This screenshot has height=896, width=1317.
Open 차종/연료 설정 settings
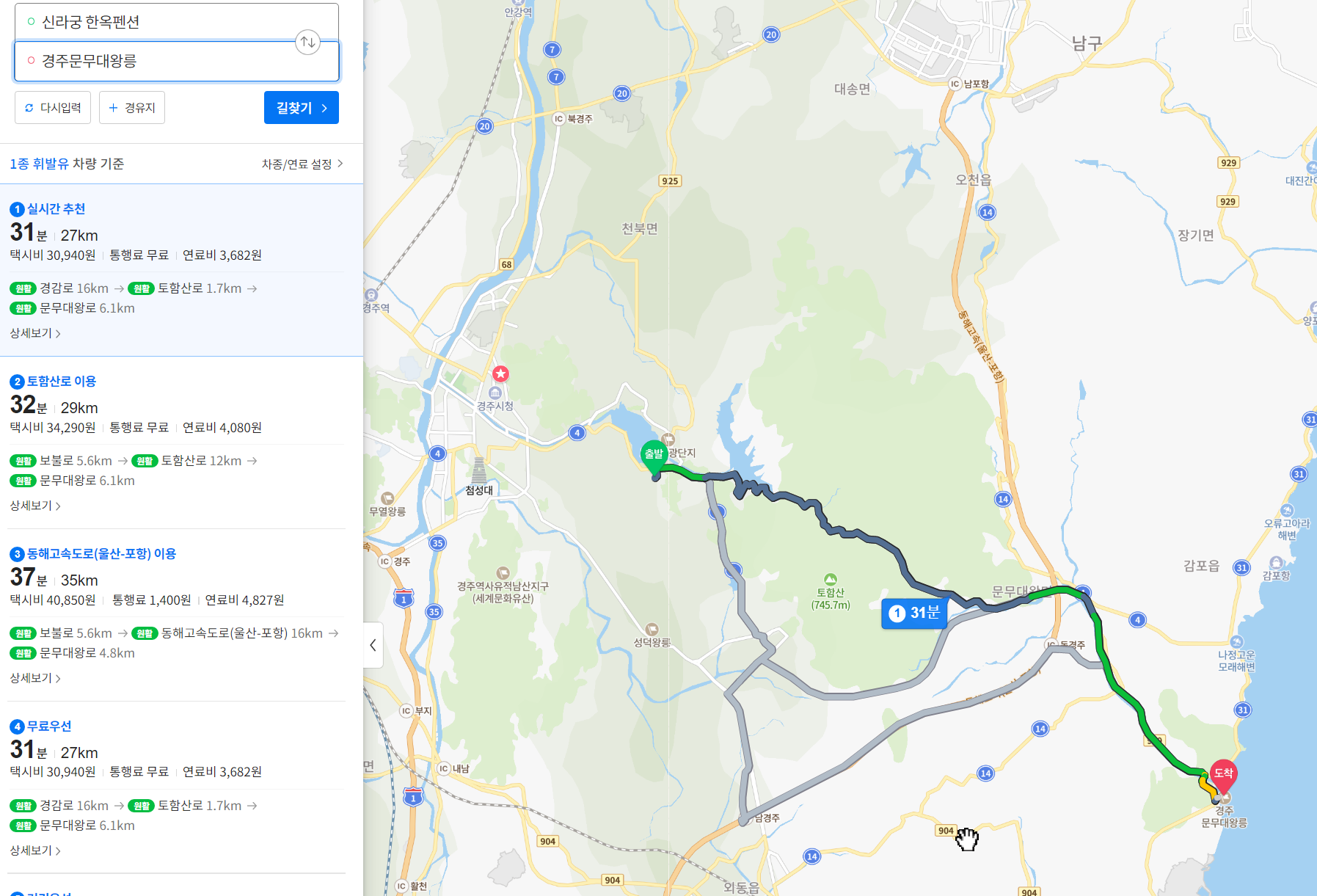tap(302, 164)
